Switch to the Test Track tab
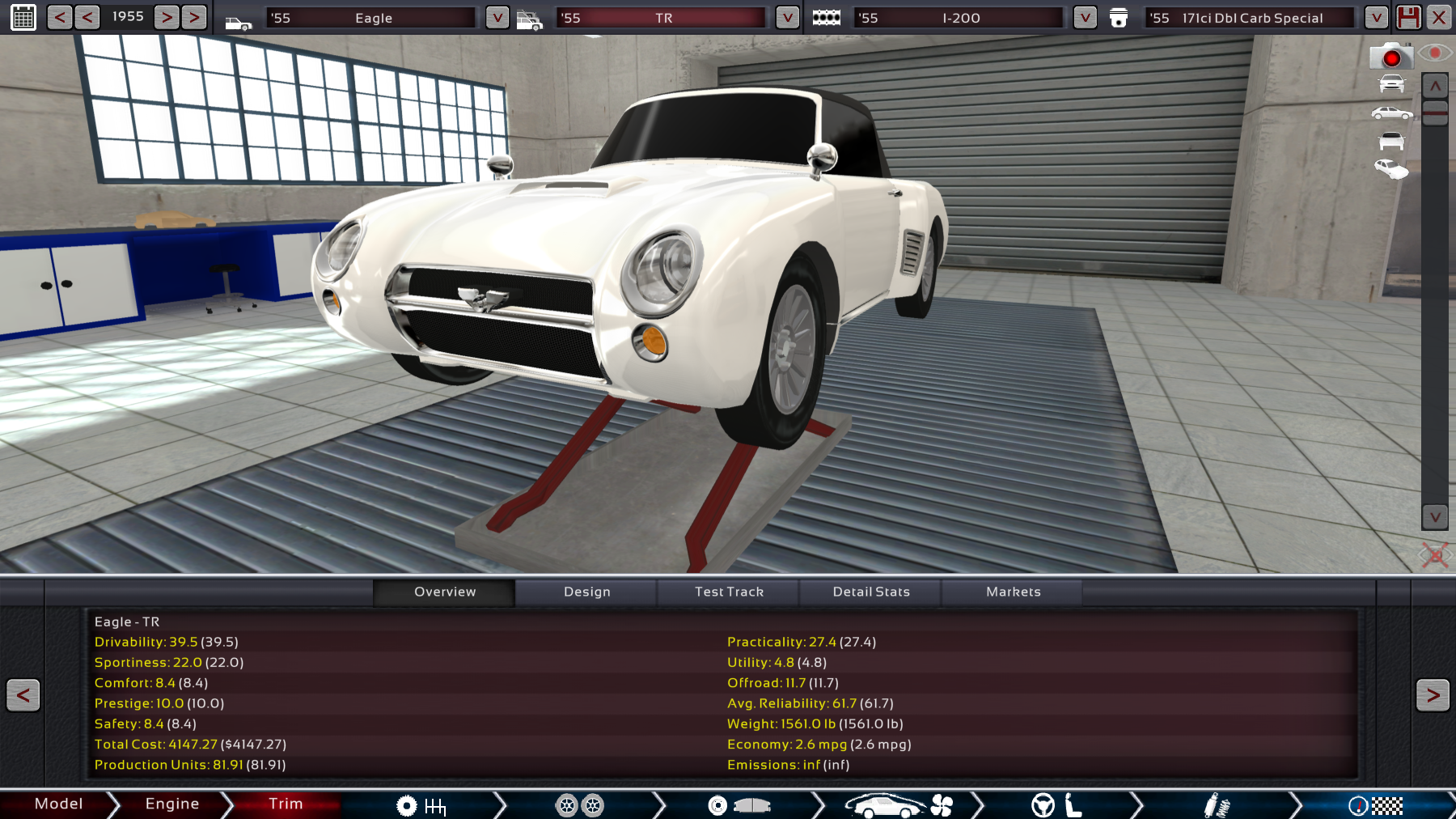This screenshot has width=1456, height=819. pyautogui.click(x=729, y=592)
